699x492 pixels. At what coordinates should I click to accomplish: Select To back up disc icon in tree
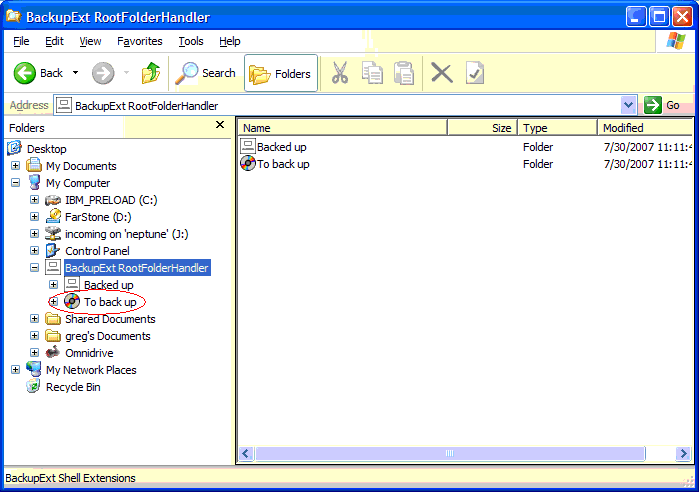(x=72, y=301)
